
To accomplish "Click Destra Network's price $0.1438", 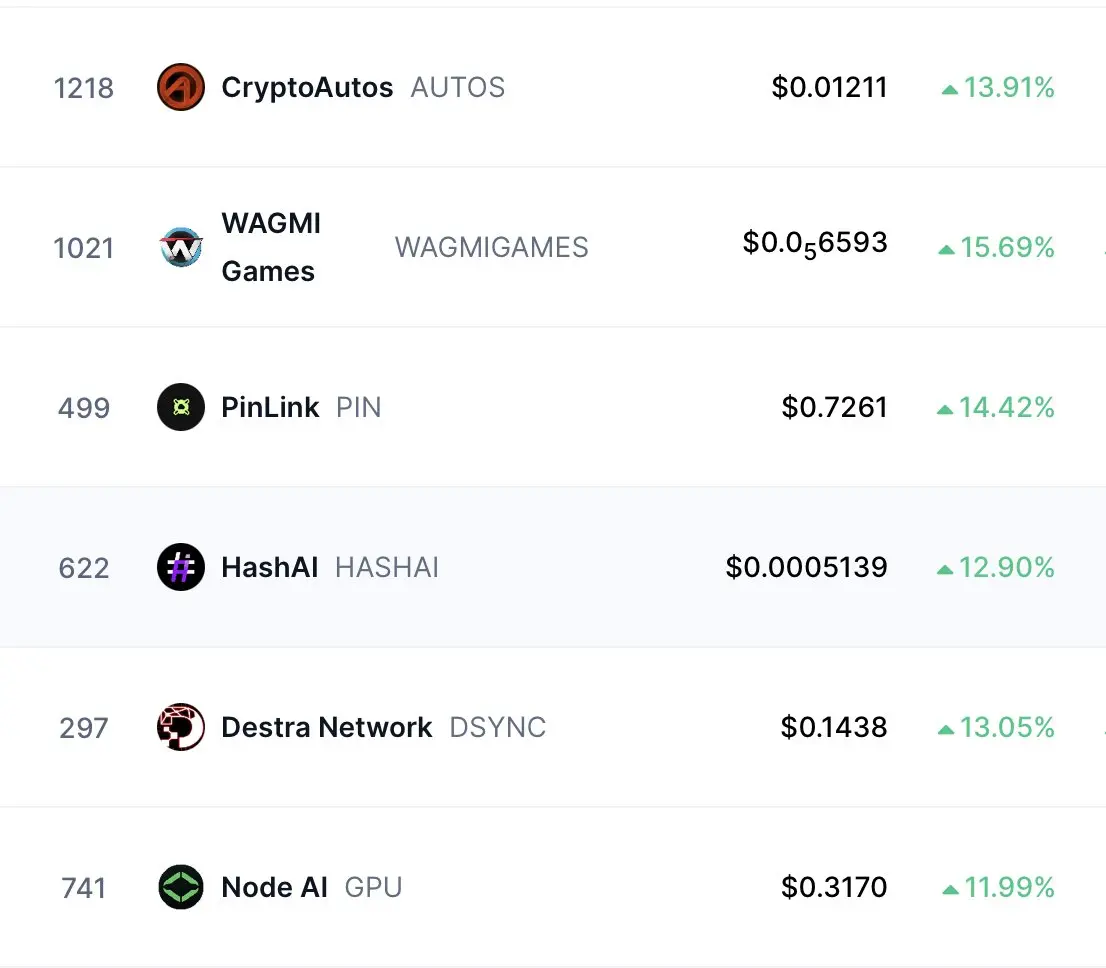I will (x=834, y=727).
